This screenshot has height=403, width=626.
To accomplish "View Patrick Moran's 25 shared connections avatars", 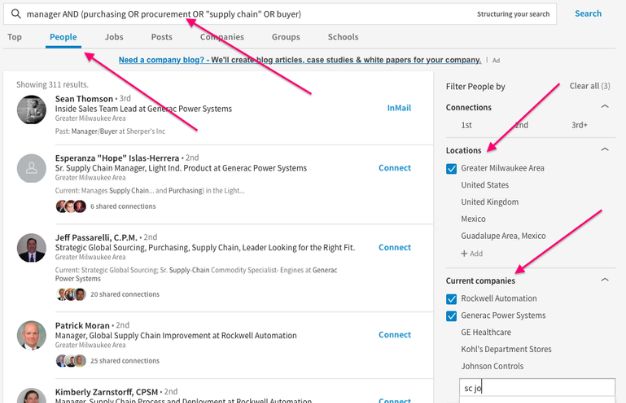I will point(71,361).
